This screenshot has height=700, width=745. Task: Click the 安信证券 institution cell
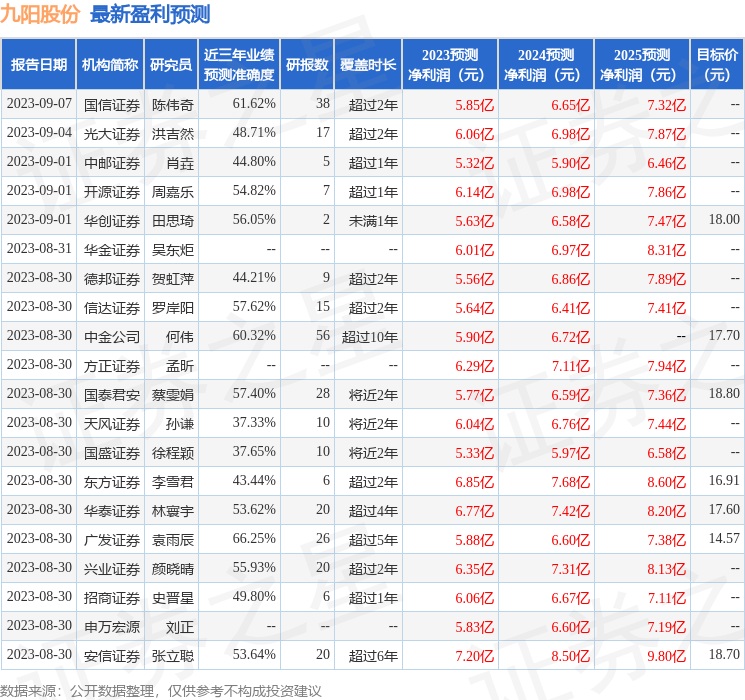112,656
